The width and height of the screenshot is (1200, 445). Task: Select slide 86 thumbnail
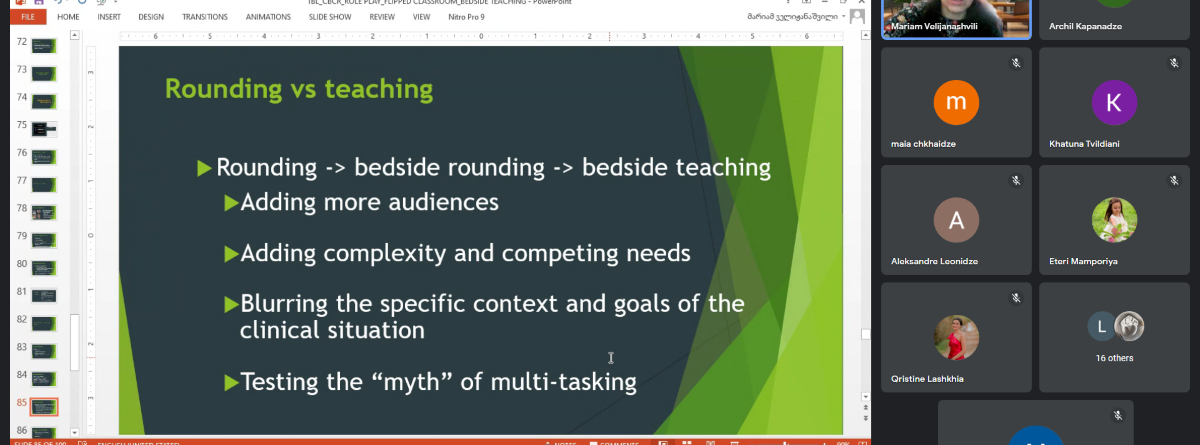click(x=44, y=432)
